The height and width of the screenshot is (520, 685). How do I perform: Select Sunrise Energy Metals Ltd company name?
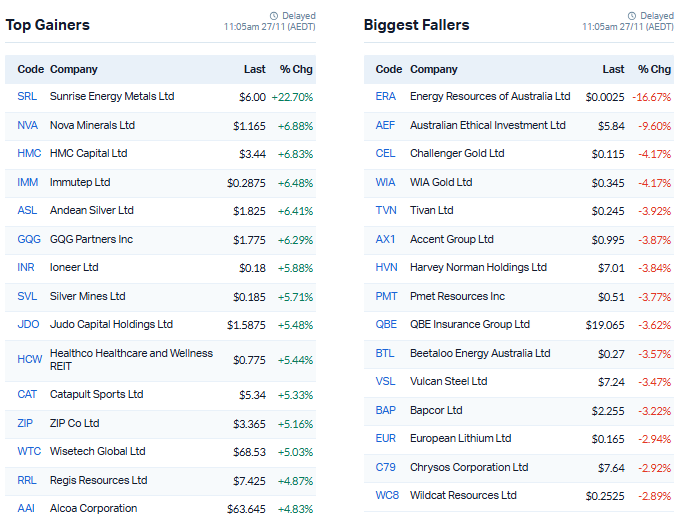tap(112, 96)
